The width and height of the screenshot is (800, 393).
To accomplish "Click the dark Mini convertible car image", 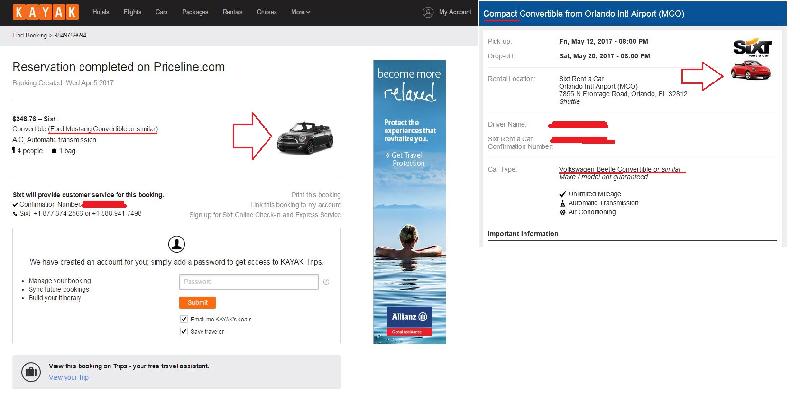I will click(x=305, y=138).
